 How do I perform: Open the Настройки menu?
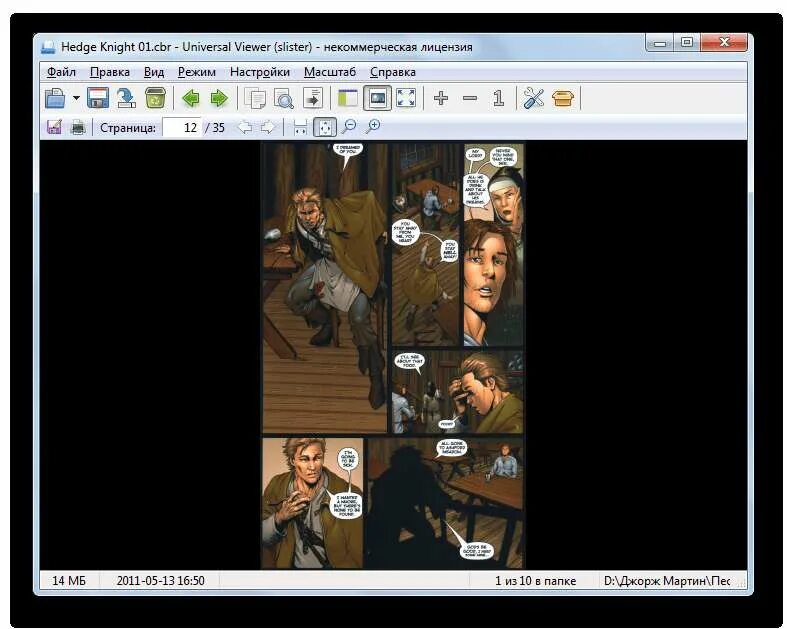[259, 72]
